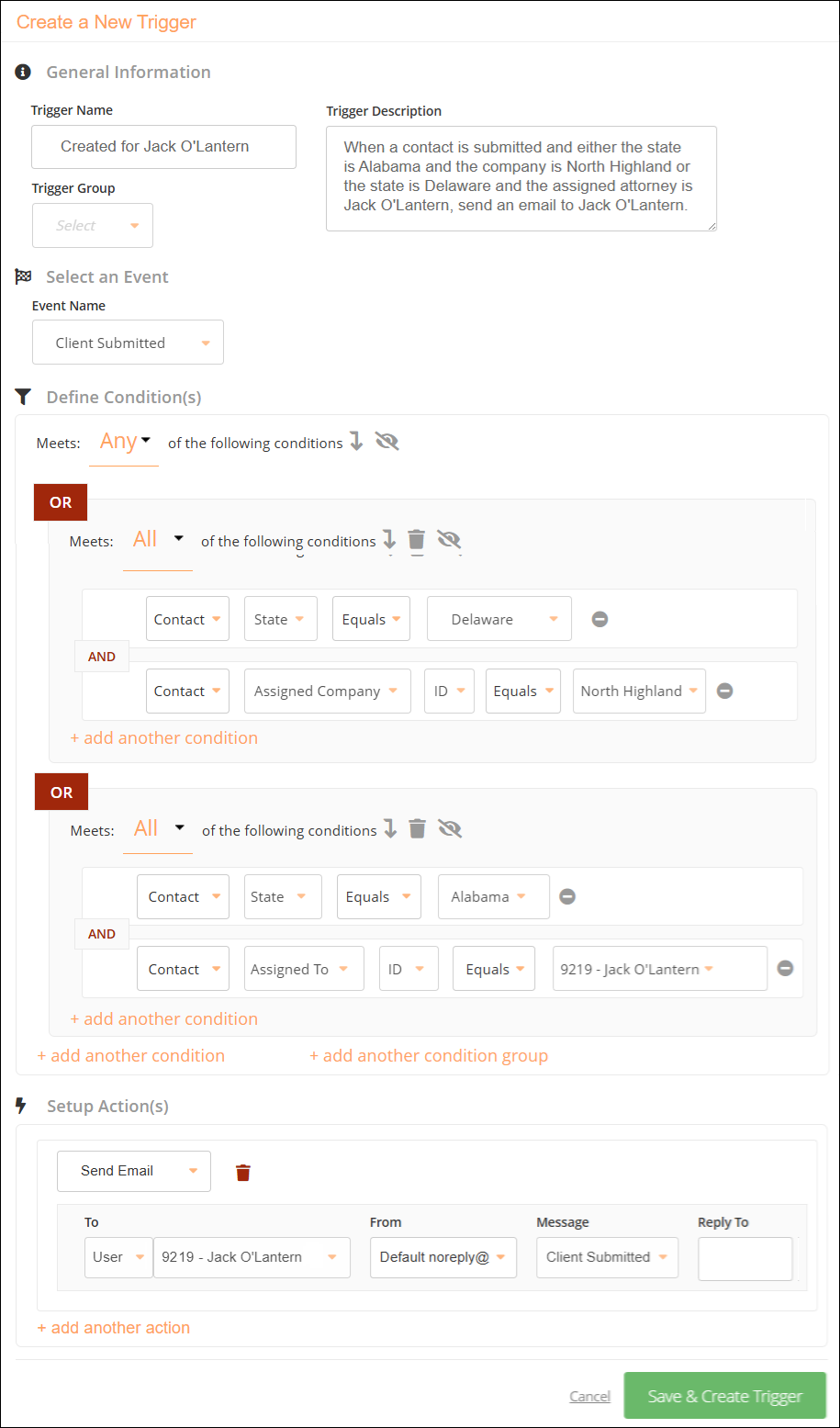
Task: Remove the Assigned To Jack O'Lantern condition
Action: 785,968
